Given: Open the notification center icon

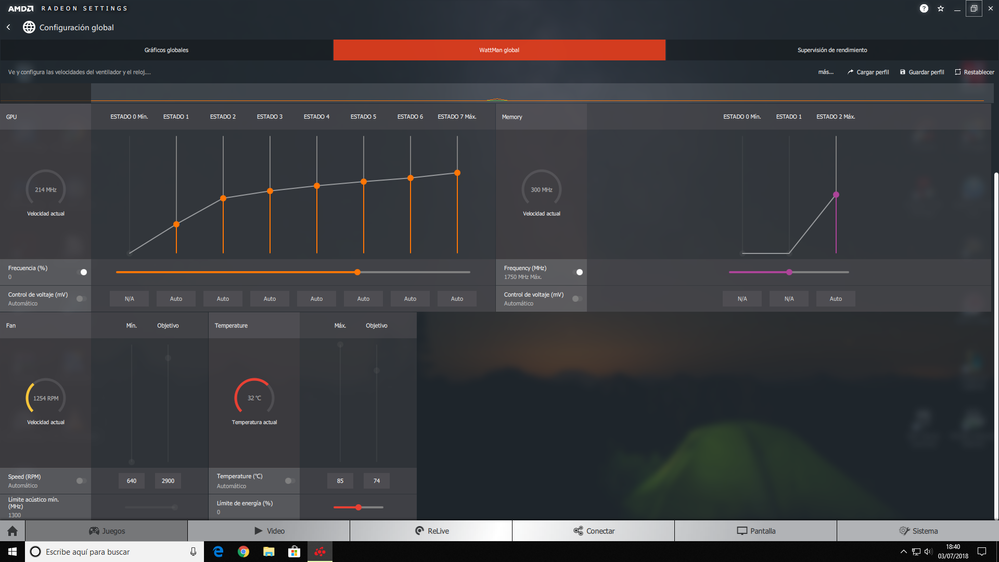Looking at the screenshot, I should coord(982,552).
